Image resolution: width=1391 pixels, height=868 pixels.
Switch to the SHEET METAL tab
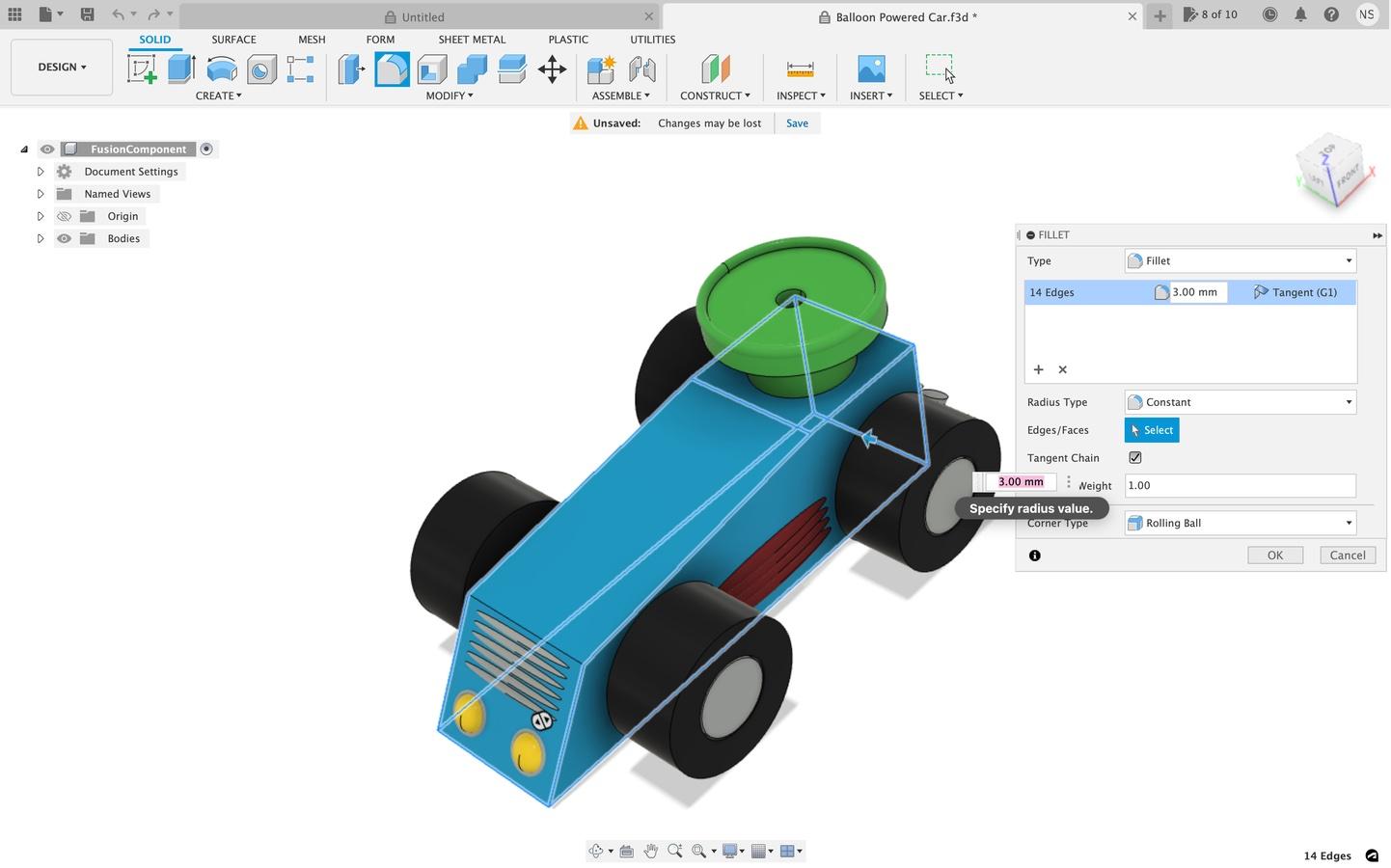(x=472, y=40)
